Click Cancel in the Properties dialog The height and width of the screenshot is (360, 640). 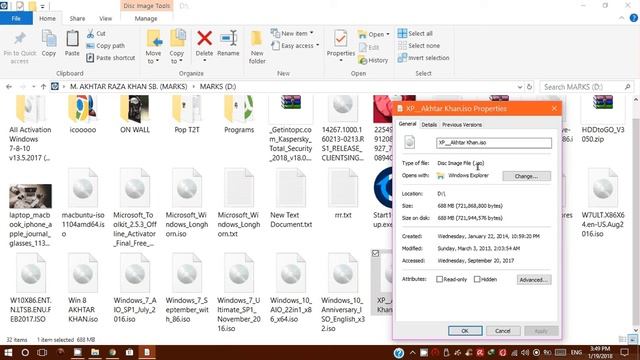(x=502, y=331)
